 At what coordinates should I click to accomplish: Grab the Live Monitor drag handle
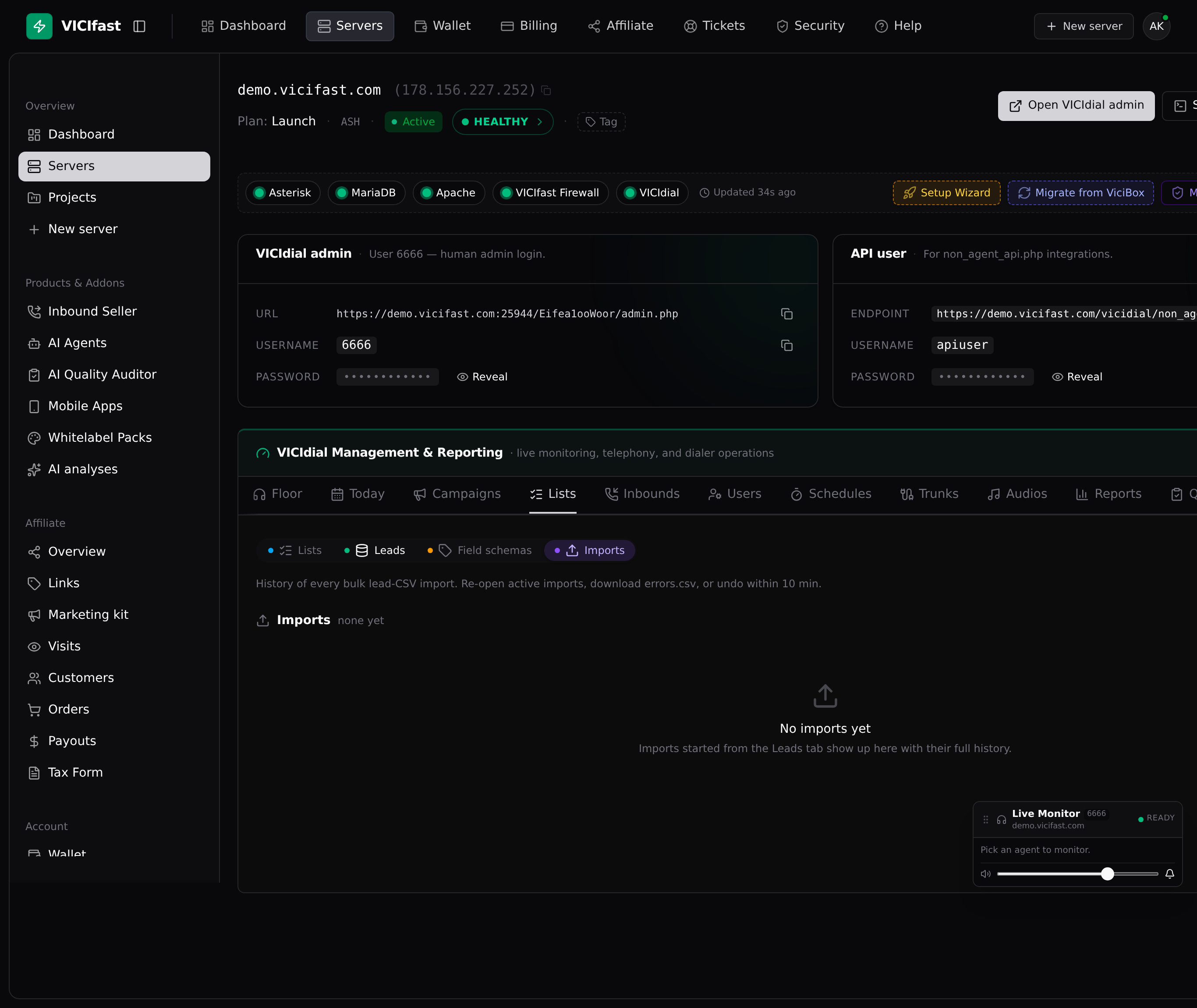985,820
